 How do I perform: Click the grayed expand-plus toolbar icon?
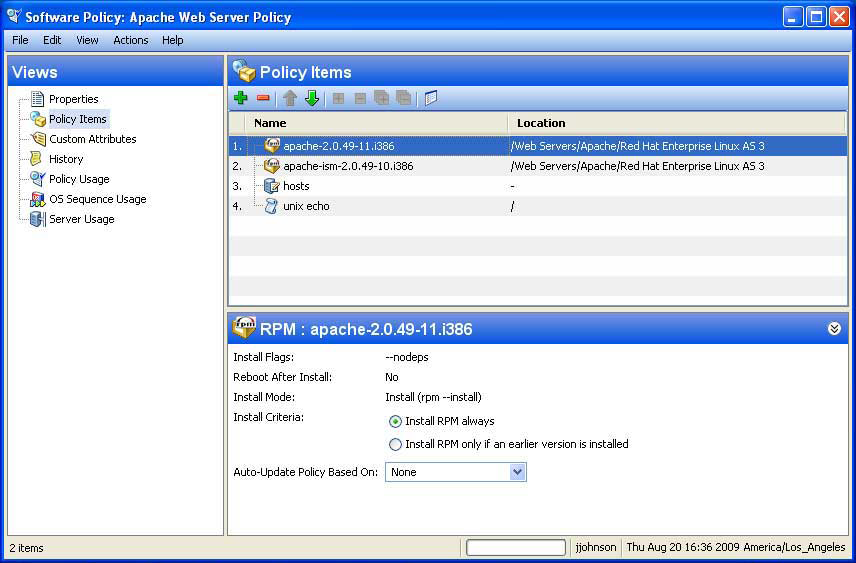tap(338, 98)
